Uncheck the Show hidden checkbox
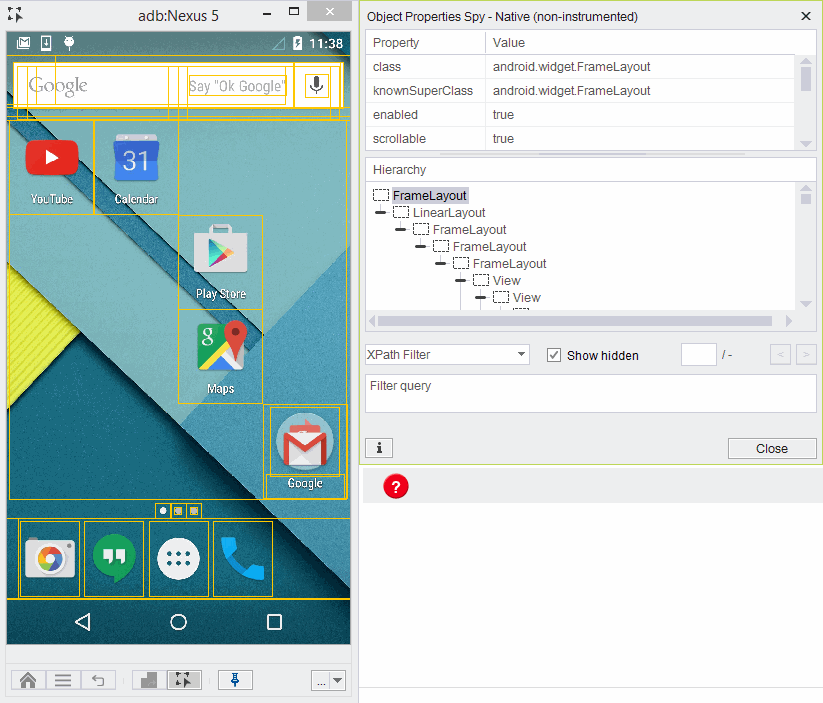Screen dimensions: 823x703 pyautogui.click(x=554, y=355)
